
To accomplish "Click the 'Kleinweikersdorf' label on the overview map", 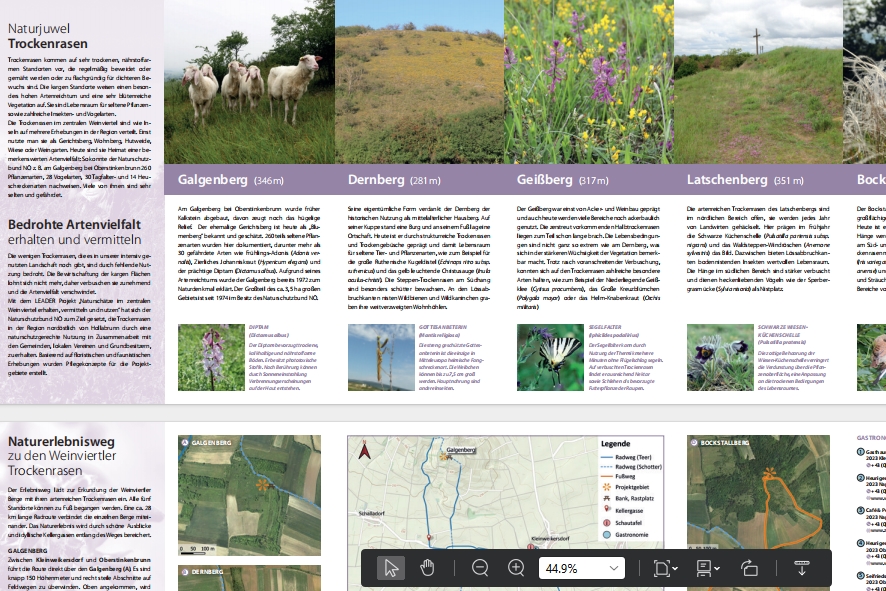I will pyautogui.click(x=549, y=538).
